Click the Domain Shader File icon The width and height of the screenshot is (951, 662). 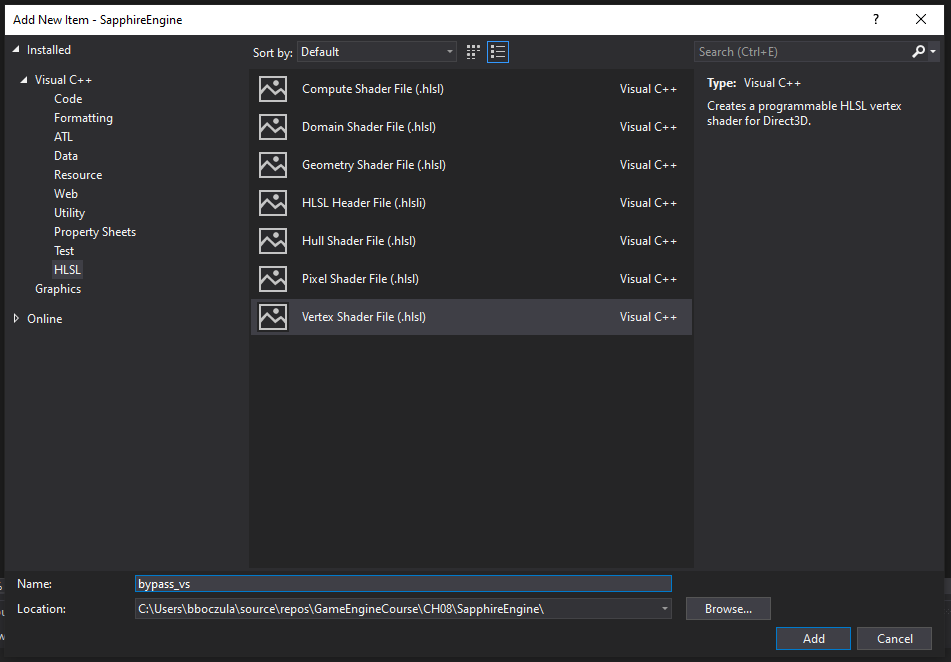point(273,127)
